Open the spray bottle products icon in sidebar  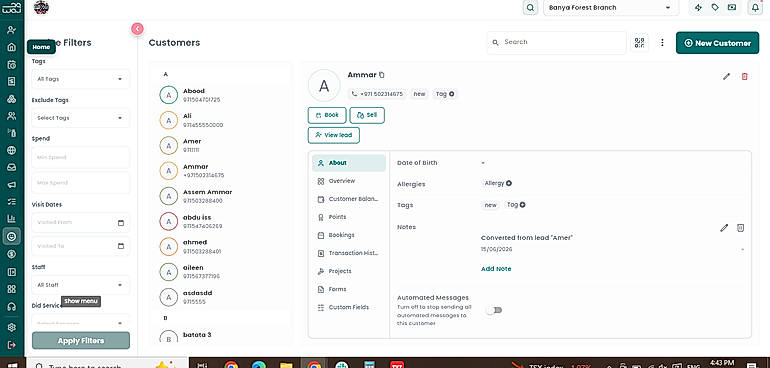pyautogui.click(x=11, y=133)
